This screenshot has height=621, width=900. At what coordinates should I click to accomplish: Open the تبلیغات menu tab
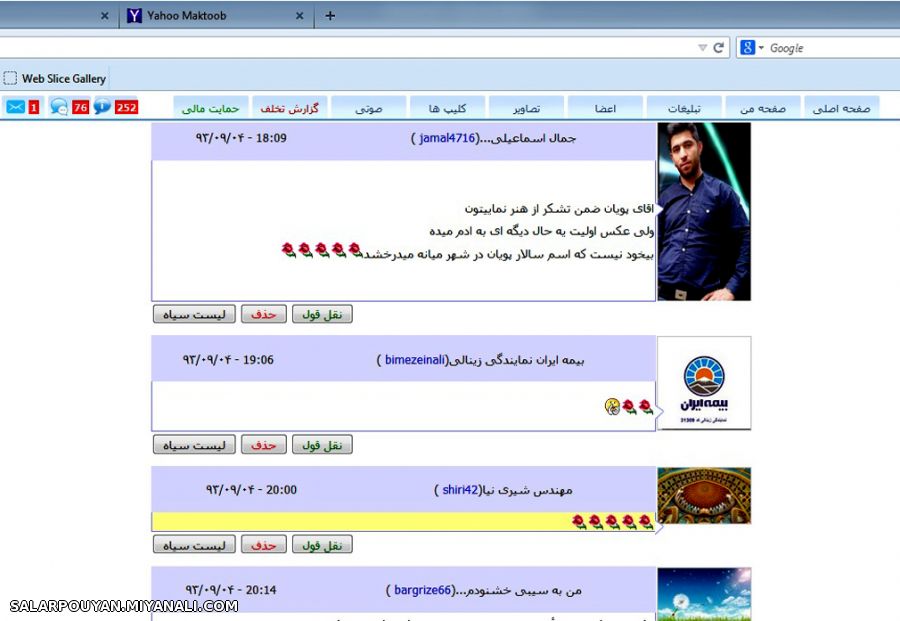pos(684,108)
